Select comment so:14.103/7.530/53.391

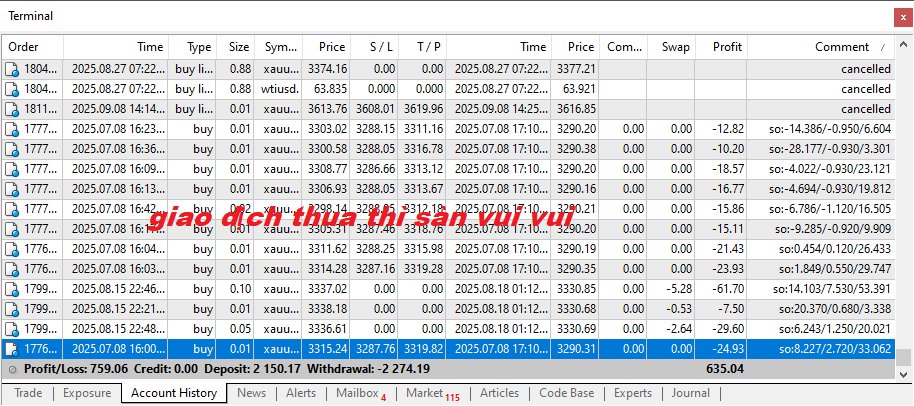pos(821,290)
